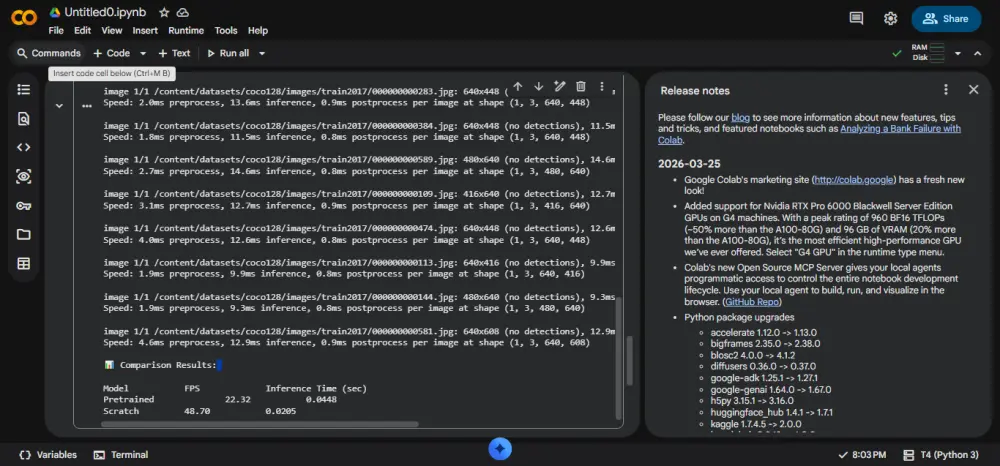Open the eye-shaped sidebar icon
This screenshot has height=466, width=1000.
24,177
